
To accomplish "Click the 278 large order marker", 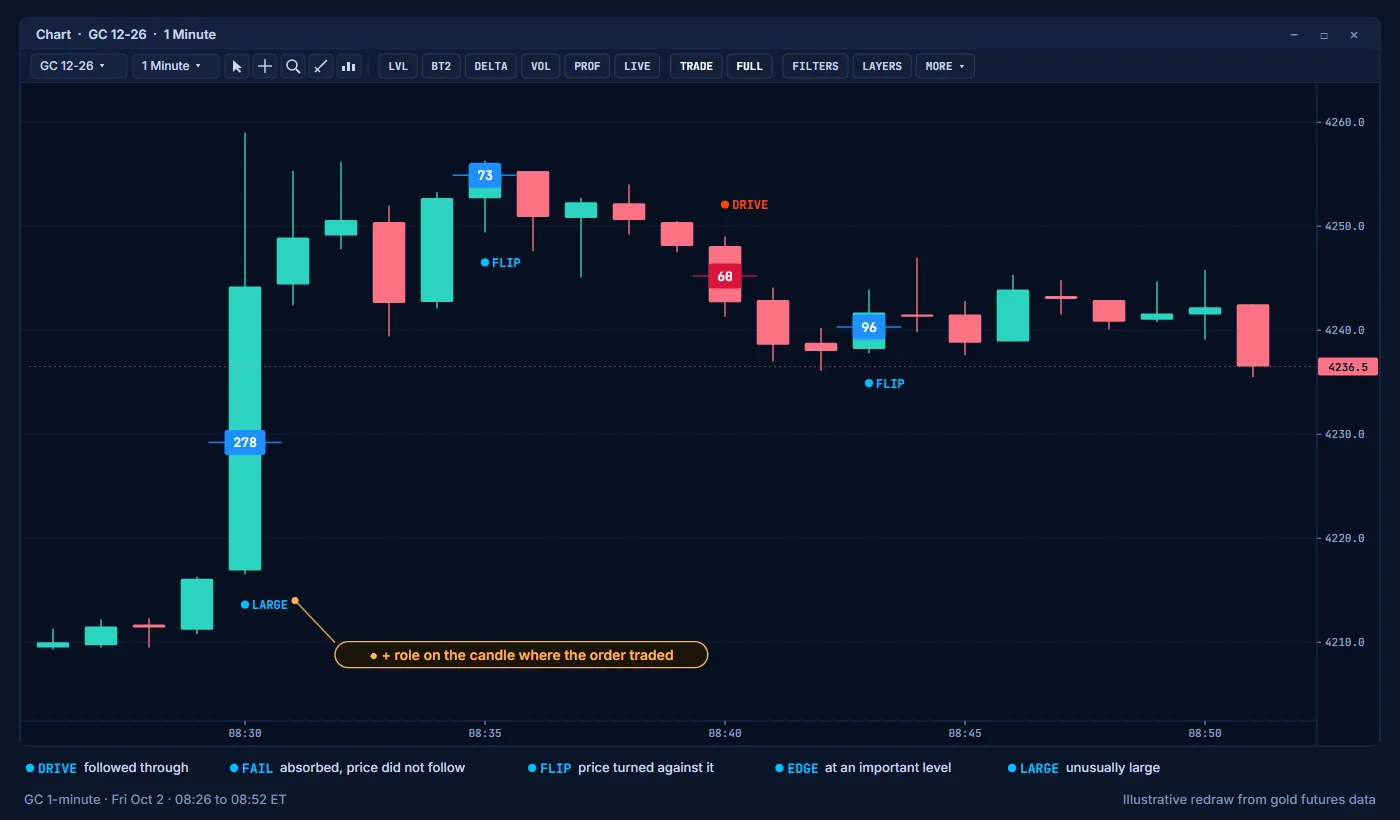I will click(245, 442).
